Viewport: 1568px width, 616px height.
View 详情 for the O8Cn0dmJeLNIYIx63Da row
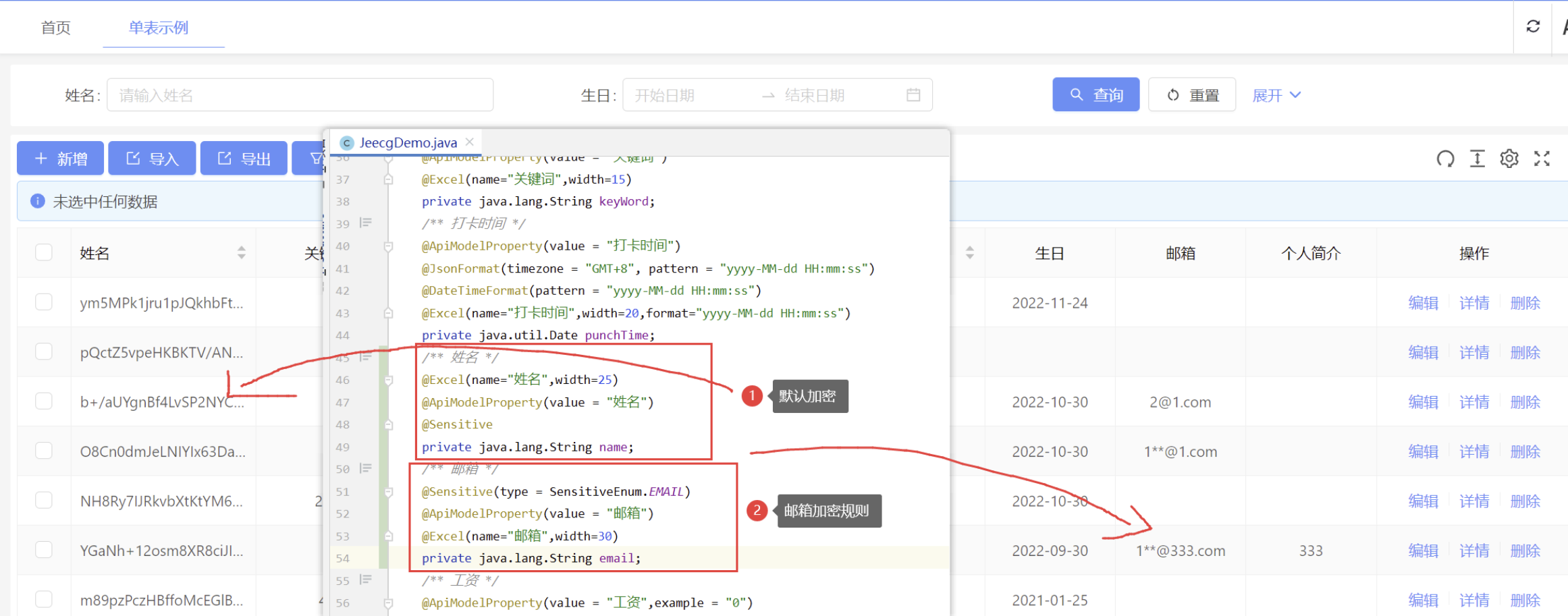1474,452
